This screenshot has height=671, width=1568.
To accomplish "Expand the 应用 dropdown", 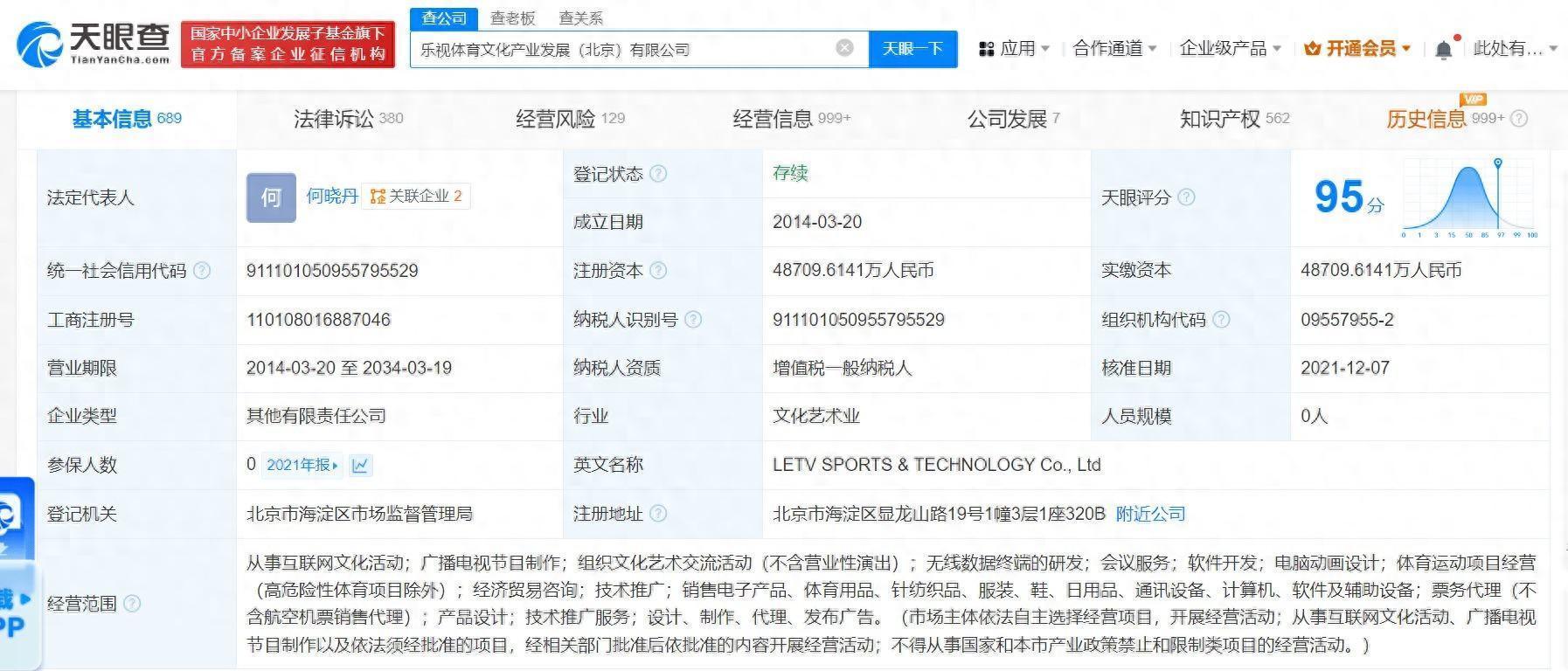I will pyautogui.click(x=1045, y=49).
